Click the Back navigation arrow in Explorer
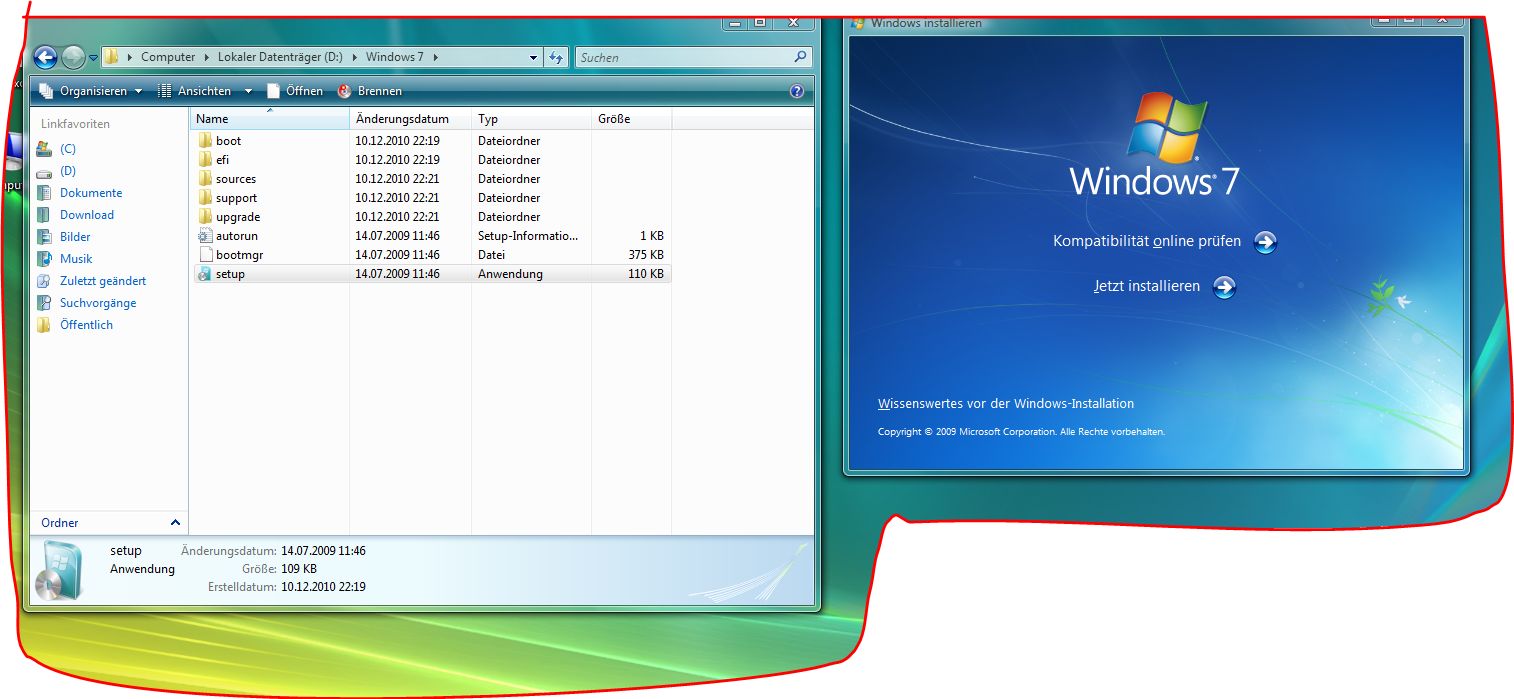The image size is (1514, 699). [46, 57]
